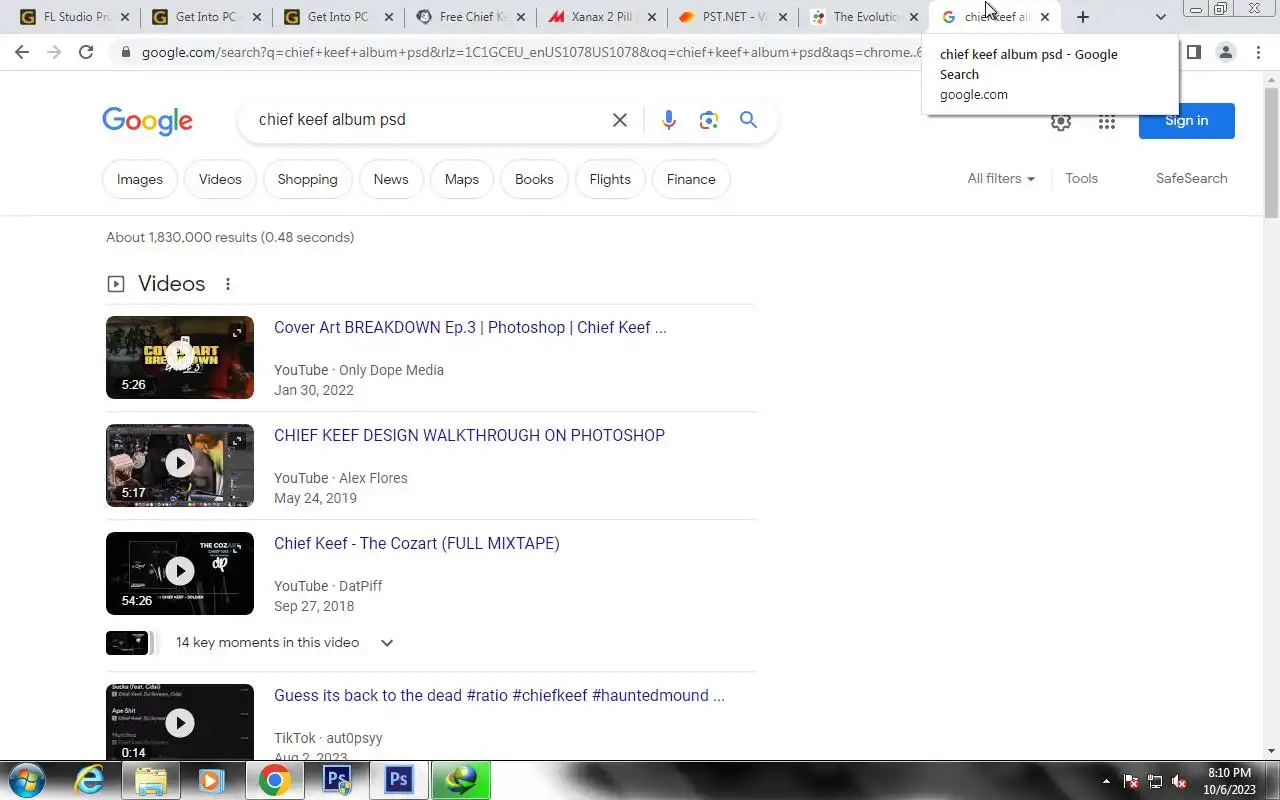Play the 54:26 Cozart mixtape thumbnail

(180, 573)
